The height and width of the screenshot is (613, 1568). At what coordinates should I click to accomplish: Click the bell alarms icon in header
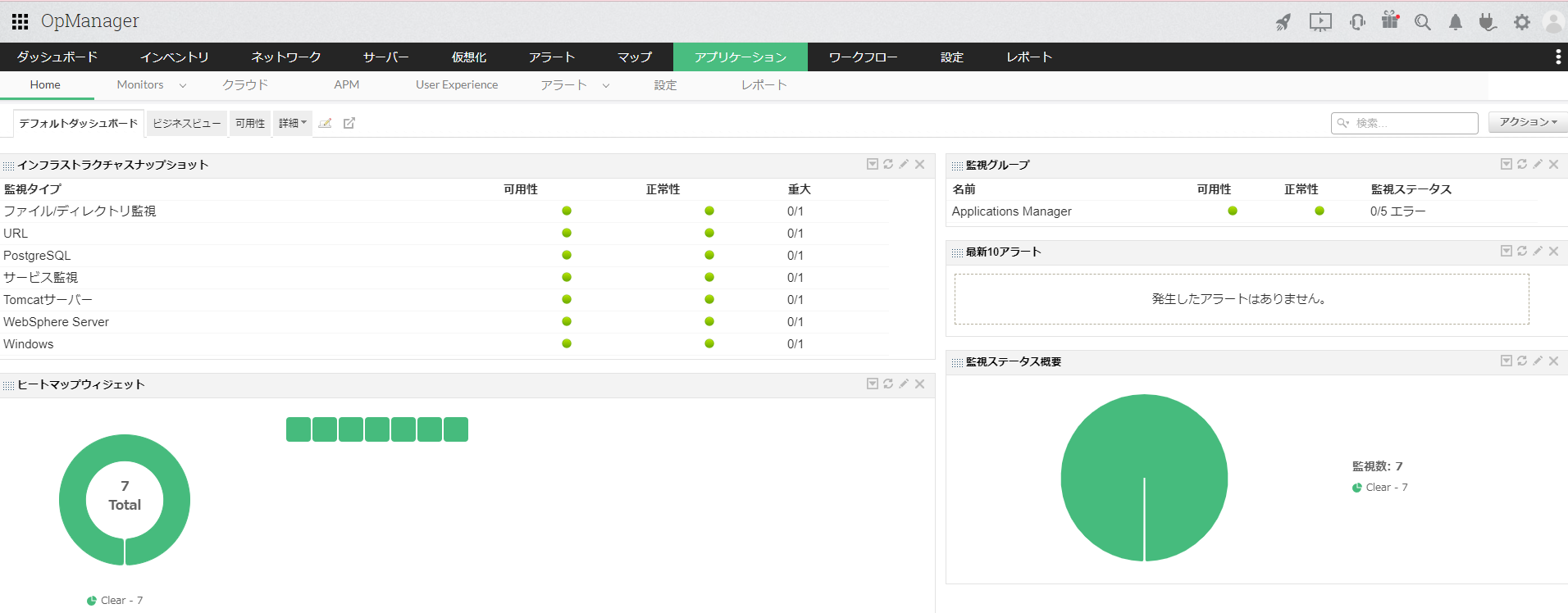1456,22
